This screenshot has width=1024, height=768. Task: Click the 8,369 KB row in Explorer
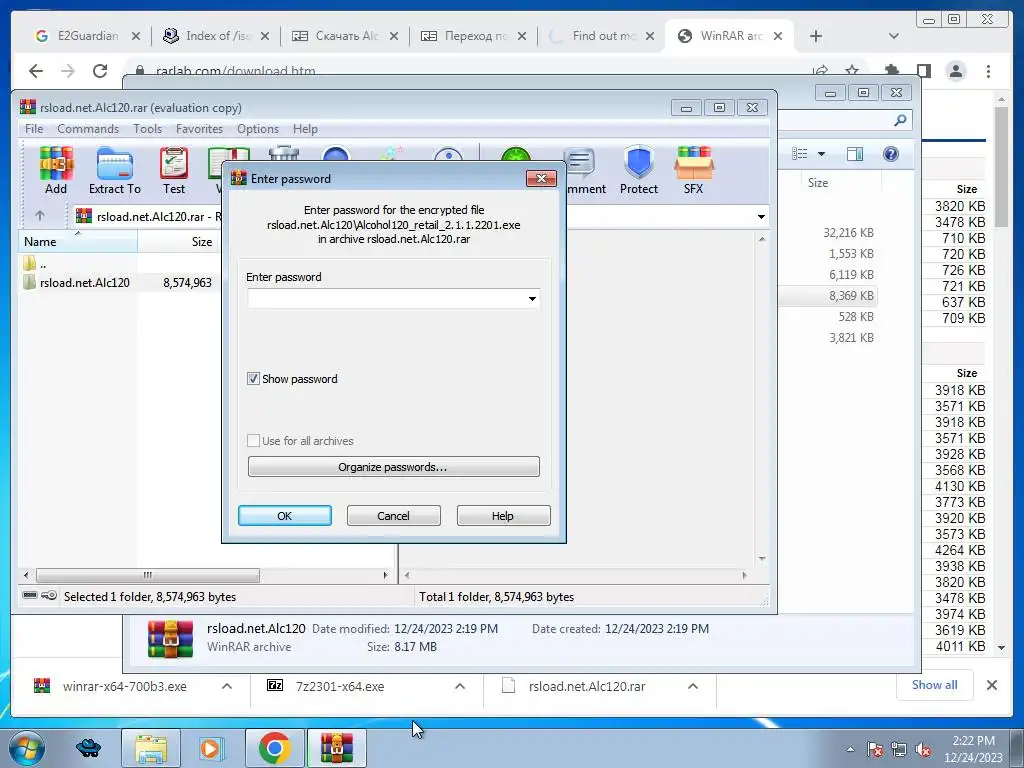coord(829,296)
